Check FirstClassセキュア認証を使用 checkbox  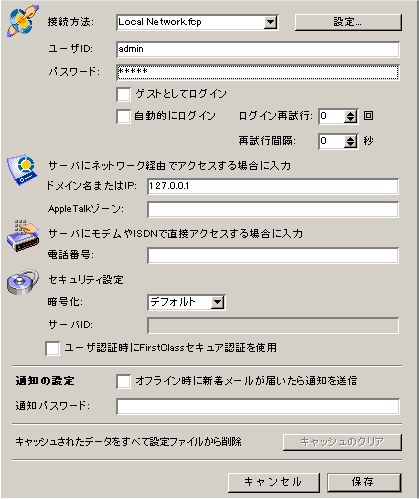pyautogui.click(x=53, y=348)
